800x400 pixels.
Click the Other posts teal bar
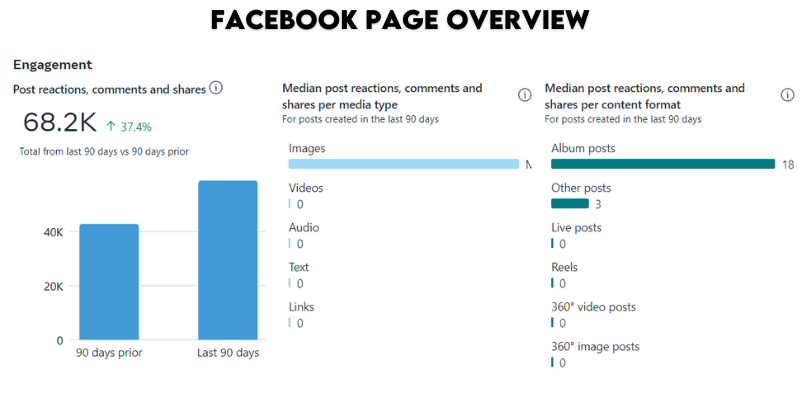click(570, 204)
